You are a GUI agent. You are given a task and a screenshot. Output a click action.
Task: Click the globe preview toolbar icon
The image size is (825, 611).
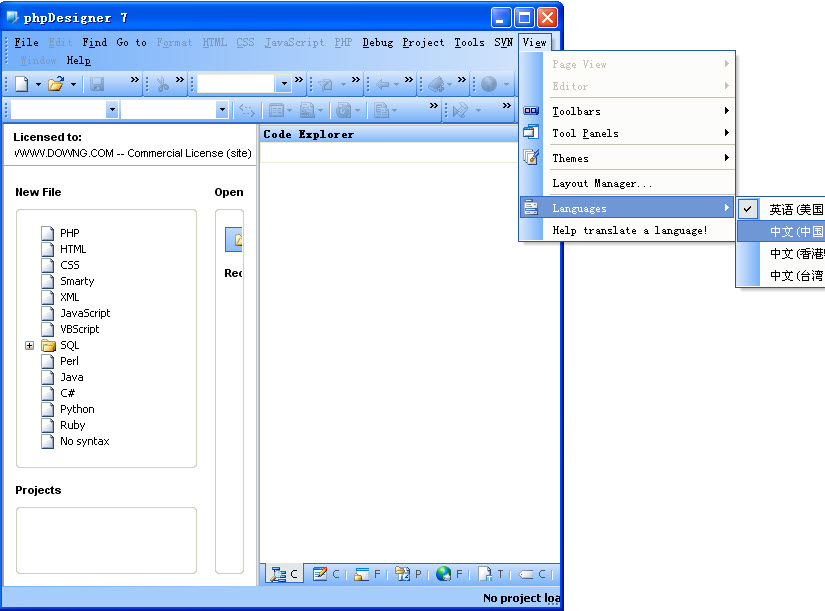[x=489, y=84]
